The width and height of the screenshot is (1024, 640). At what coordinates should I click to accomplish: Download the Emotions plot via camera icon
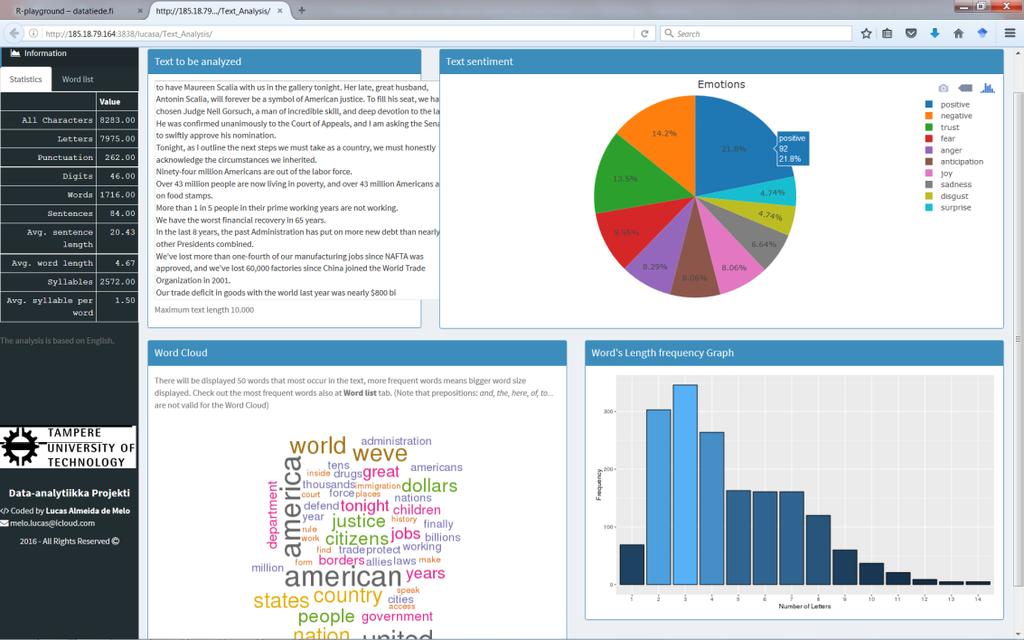point(943,88)
